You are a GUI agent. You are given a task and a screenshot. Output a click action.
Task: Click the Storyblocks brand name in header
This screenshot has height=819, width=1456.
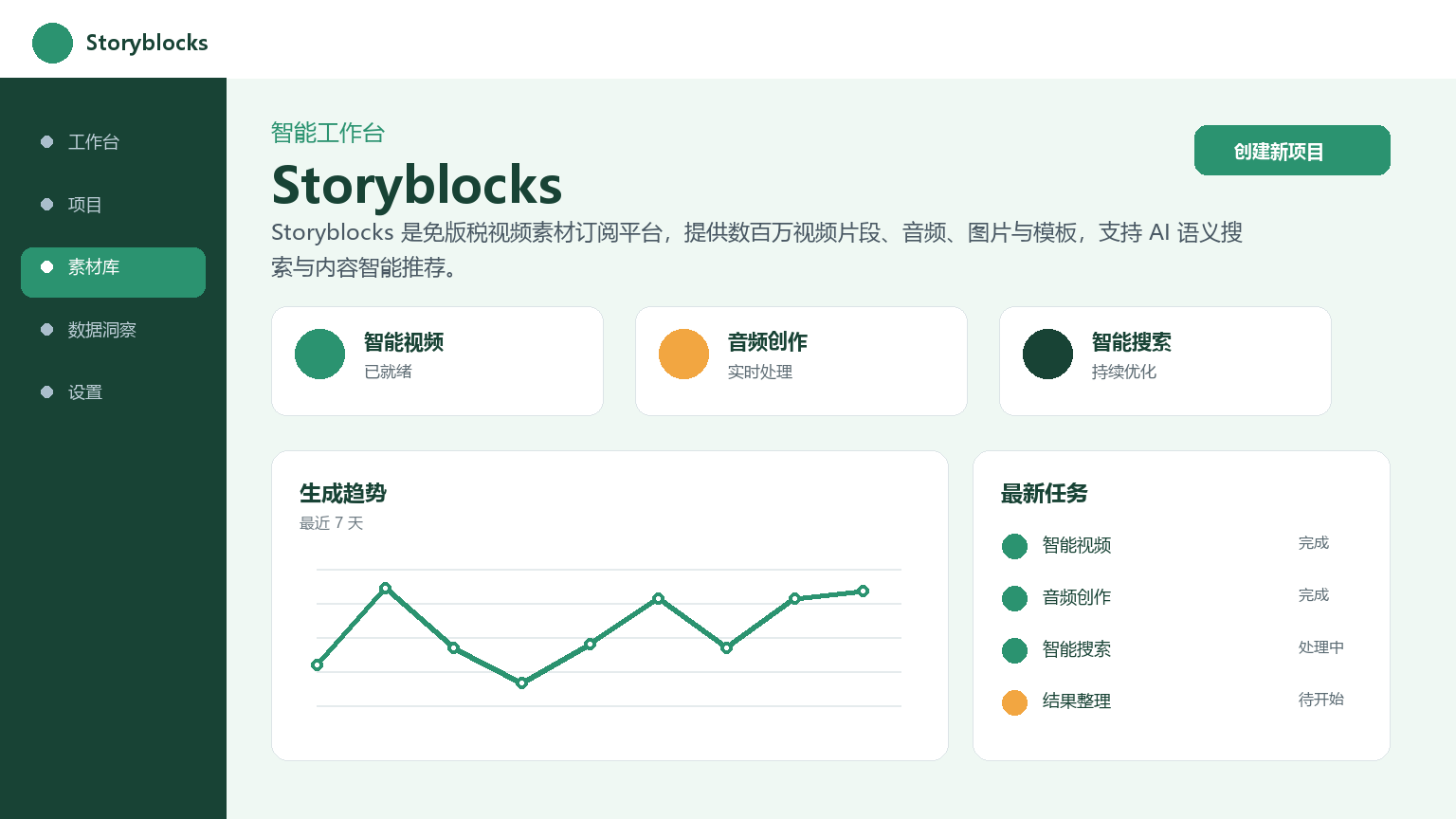pos(147,43)
